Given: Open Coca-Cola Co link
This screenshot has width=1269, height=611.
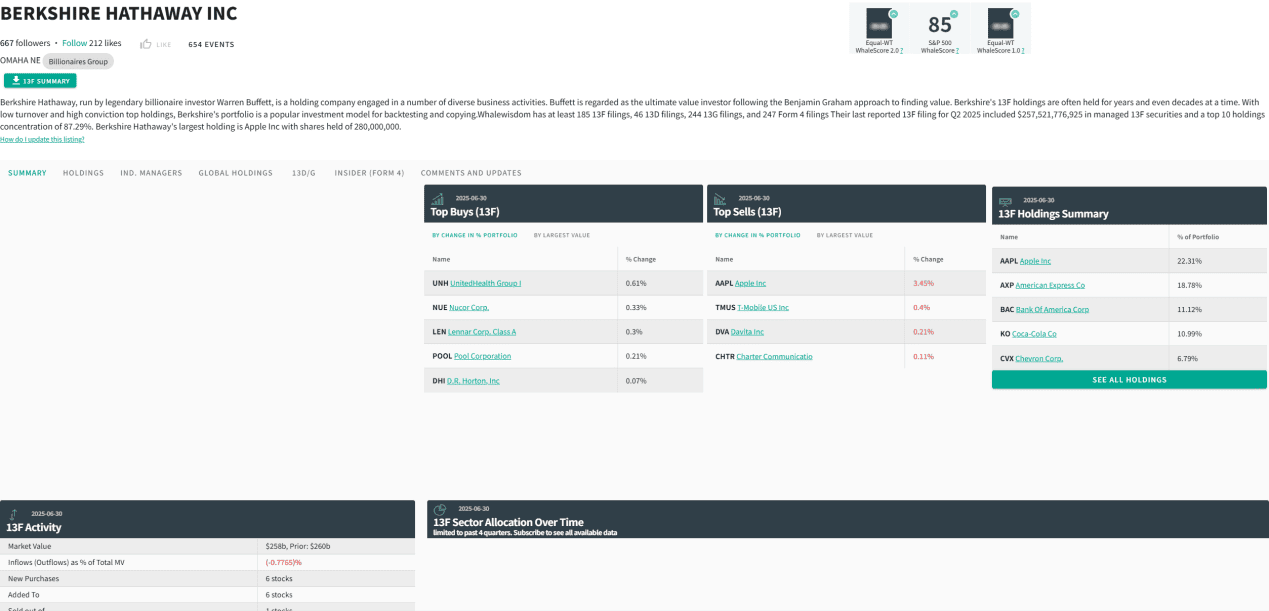Looking at the screenshot, I should click(1034, 334).
